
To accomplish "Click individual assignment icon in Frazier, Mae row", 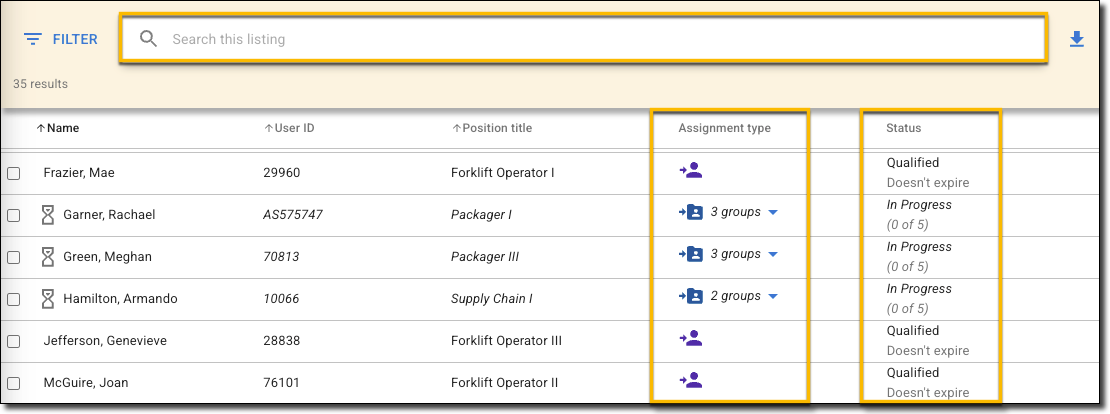I will coord(690,171).
